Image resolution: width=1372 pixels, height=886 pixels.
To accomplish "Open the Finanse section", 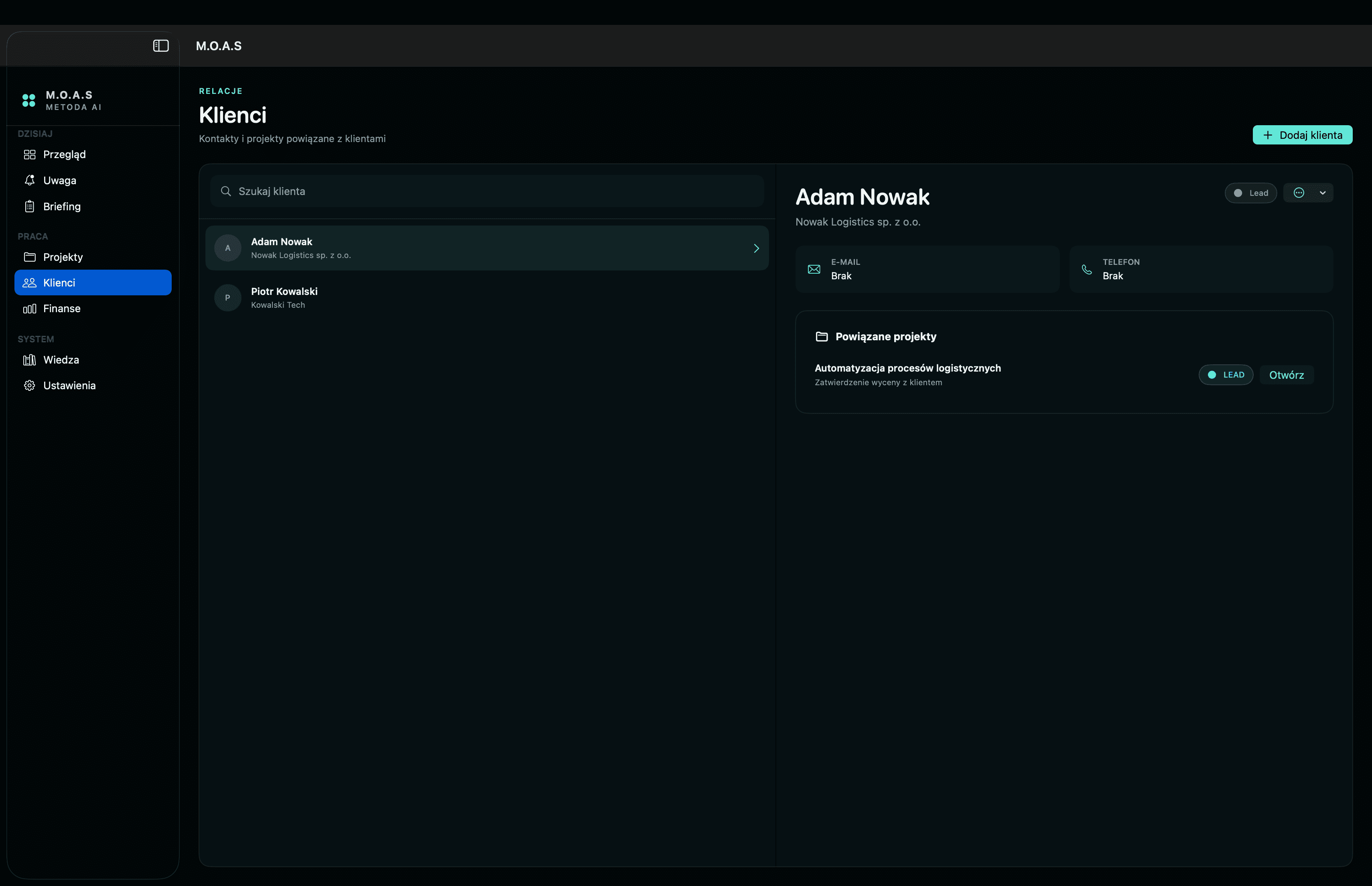I will (x=93, y=308).
